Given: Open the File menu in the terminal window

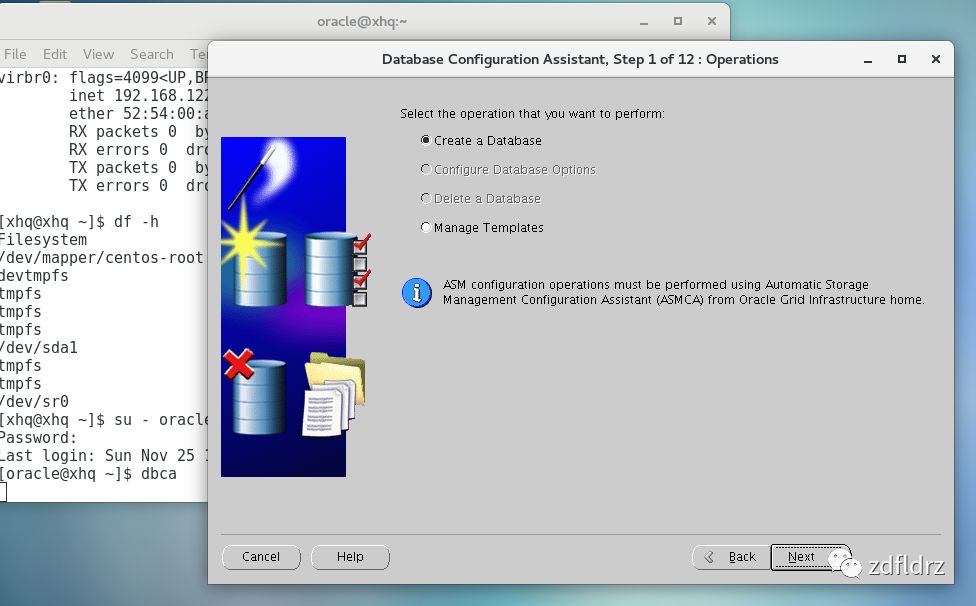Looking at the screenshot, I should click(x=15, y=54).
